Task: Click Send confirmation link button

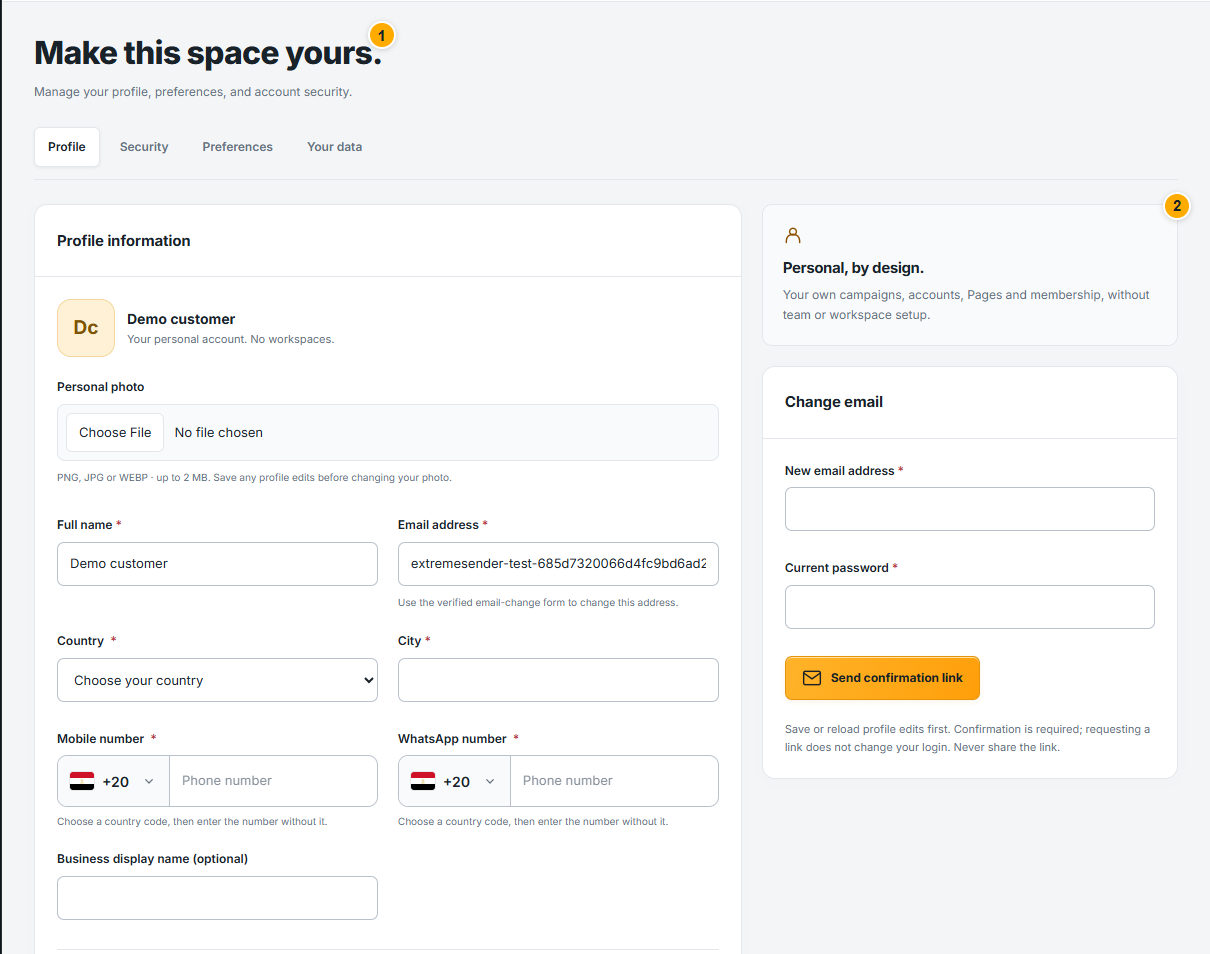Action: click(x=882, y=678)
